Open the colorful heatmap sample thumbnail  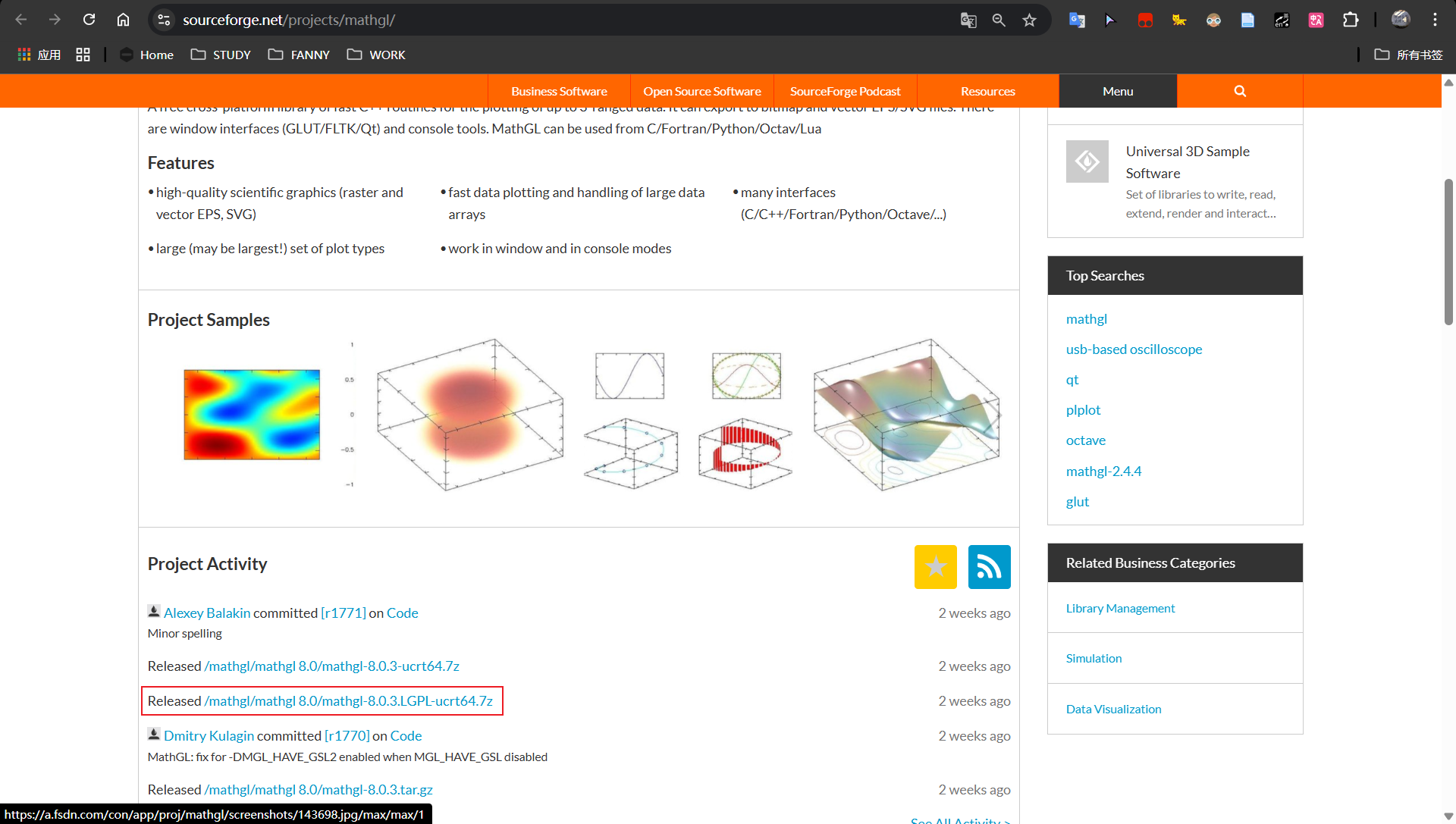[252, 415]
